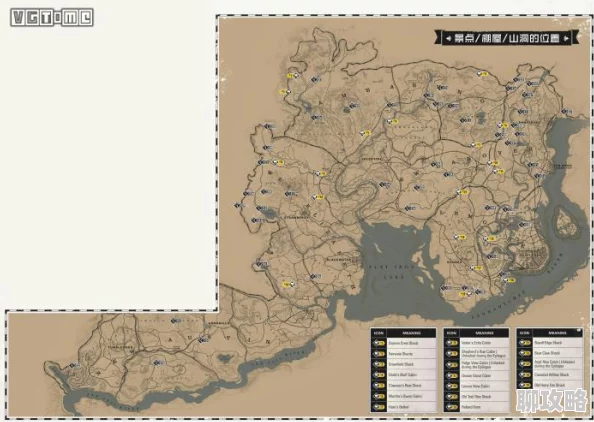The height and width of the screenshot is (422, 594).
Task: Click the icon beside Clawson's Rest Shack in legend
Action: [x=379, y=386]
